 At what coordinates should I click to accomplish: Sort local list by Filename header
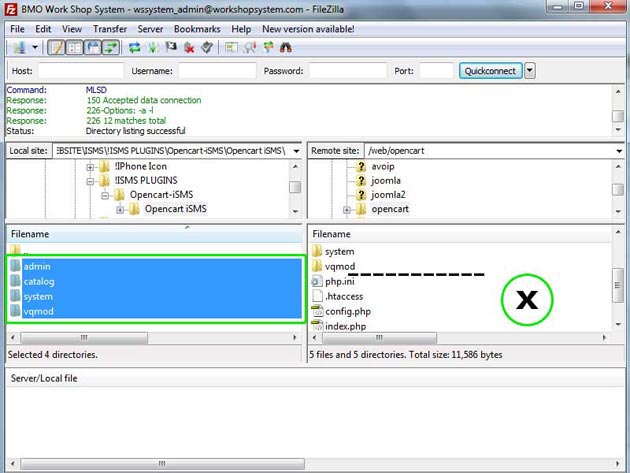[x=154, y=234]
